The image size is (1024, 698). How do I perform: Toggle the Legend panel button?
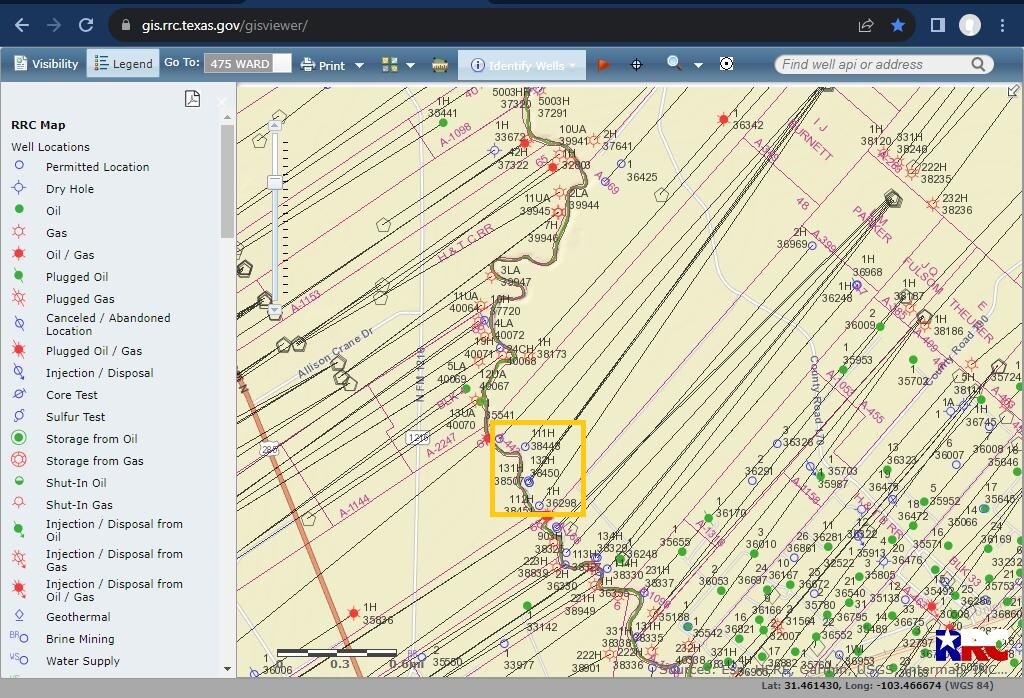(x=123, y=64)
